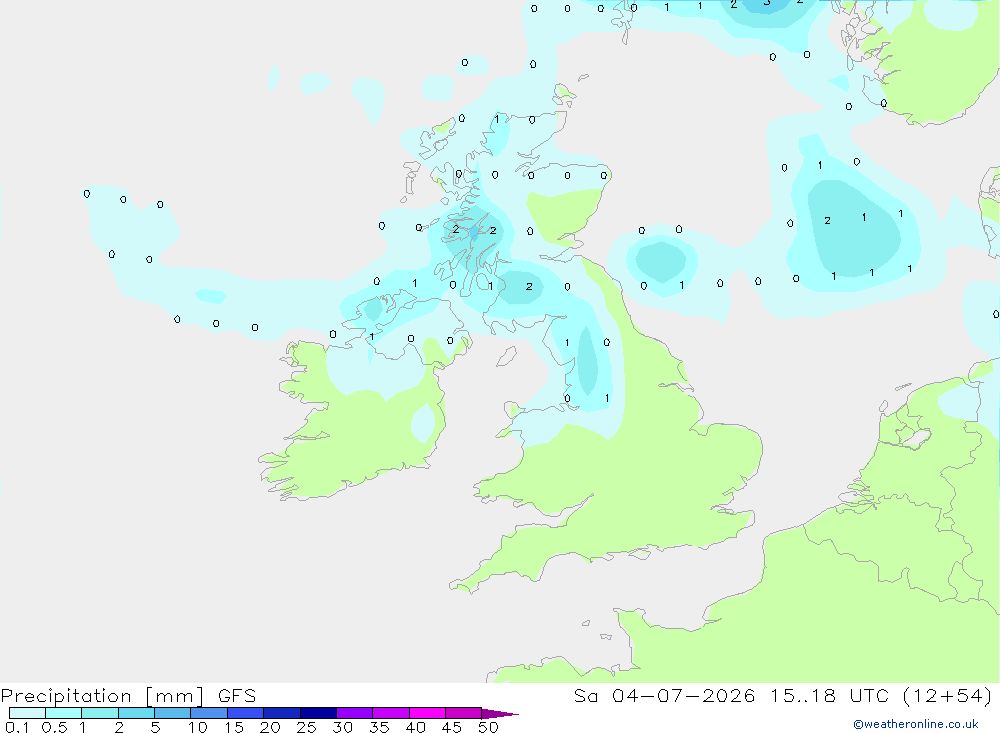
Task: Click the over-50 mm arrow tip of legend
Action: [x=500, y=713]
